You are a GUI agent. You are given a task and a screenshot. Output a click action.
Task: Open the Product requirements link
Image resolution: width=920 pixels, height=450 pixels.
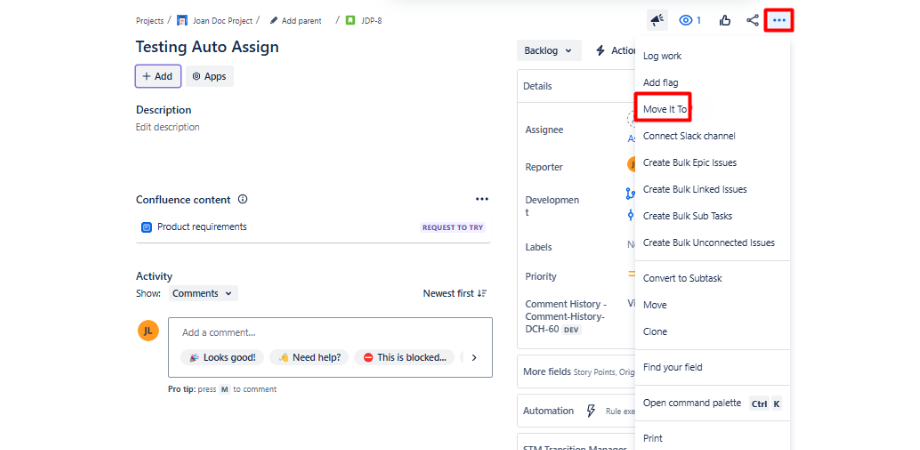click(x=202, y=227)
